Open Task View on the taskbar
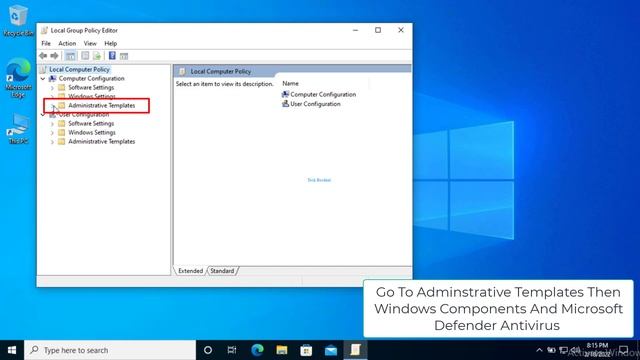This screenshot has width=640, height=360. pyautogui.click(x=232, y=350)
